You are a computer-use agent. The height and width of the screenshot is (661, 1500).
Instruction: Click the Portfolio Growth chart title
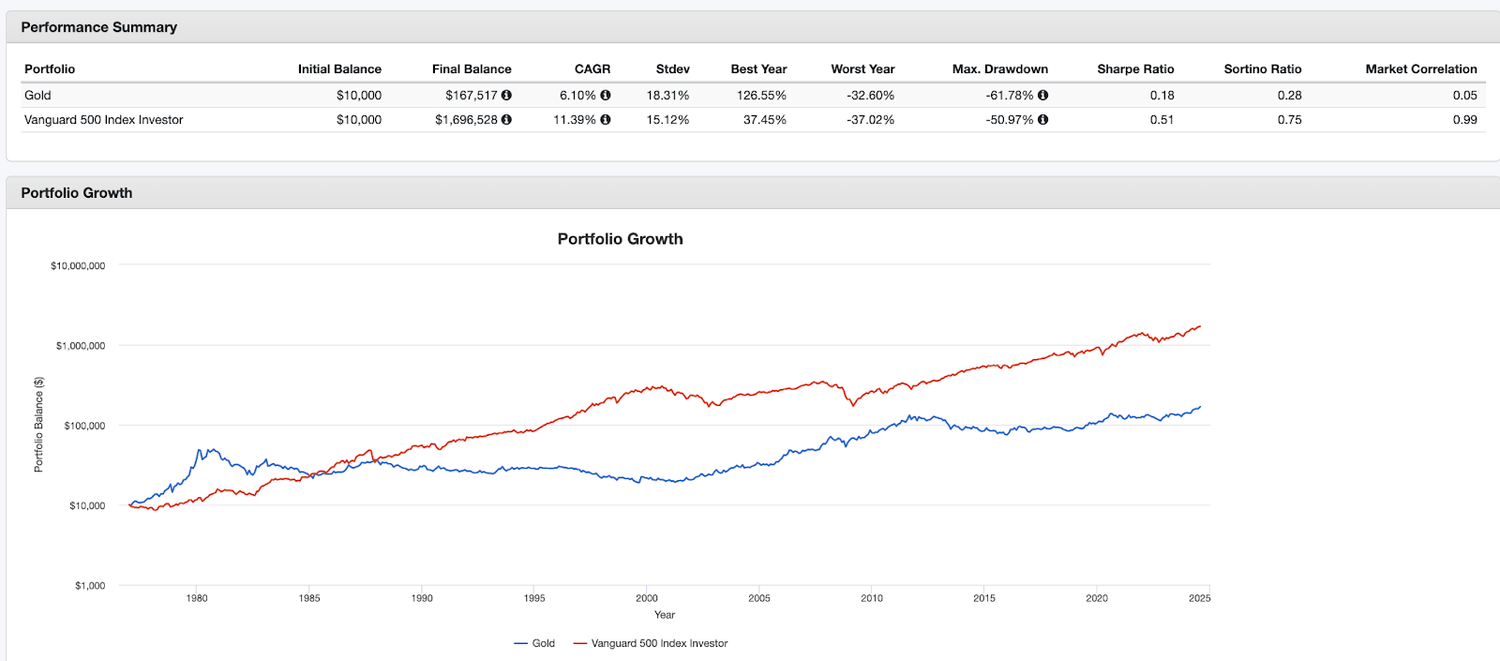click(x=620, y=239)
